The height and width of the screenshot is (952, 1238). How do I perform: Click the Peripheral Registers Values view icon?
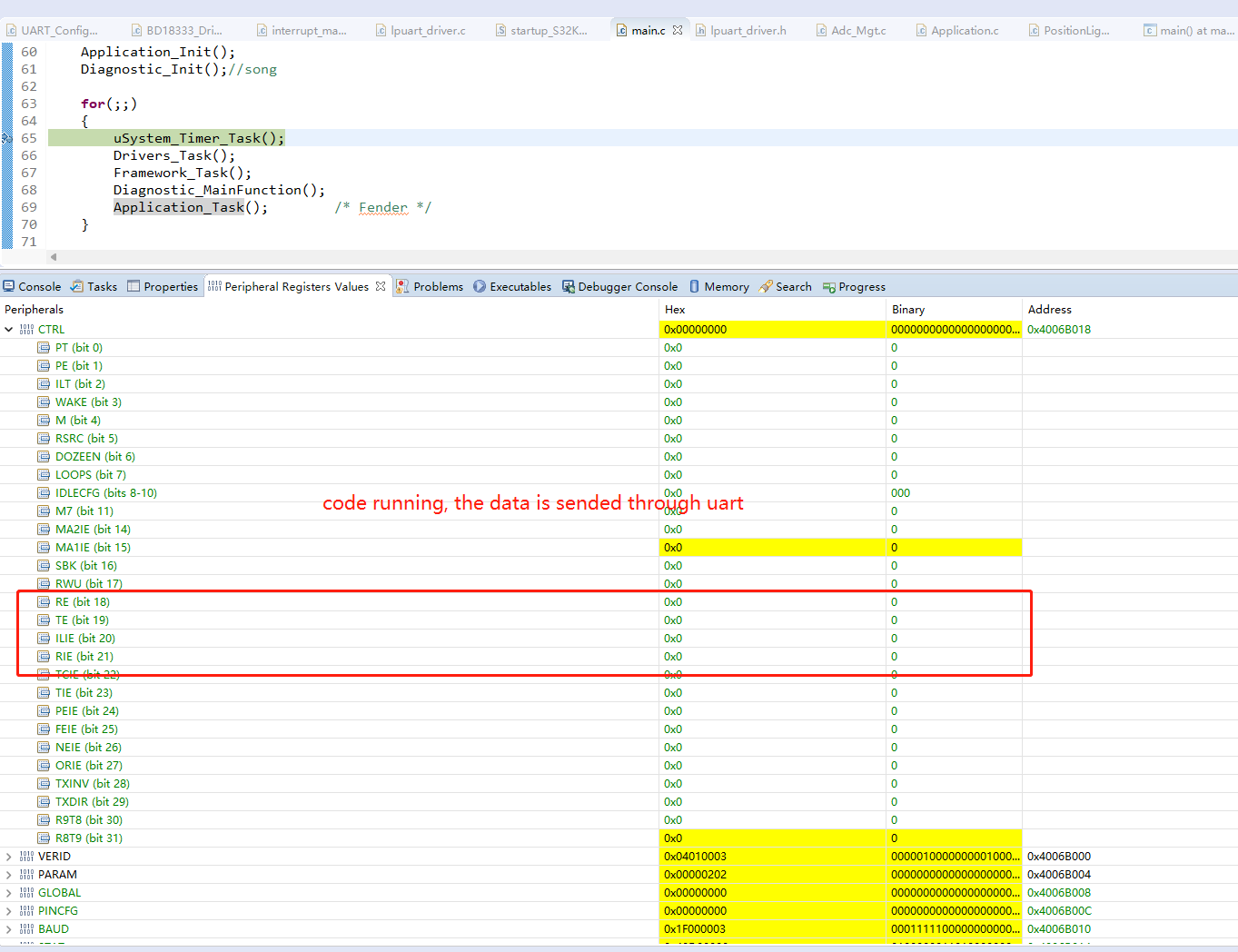pos(214,285)
